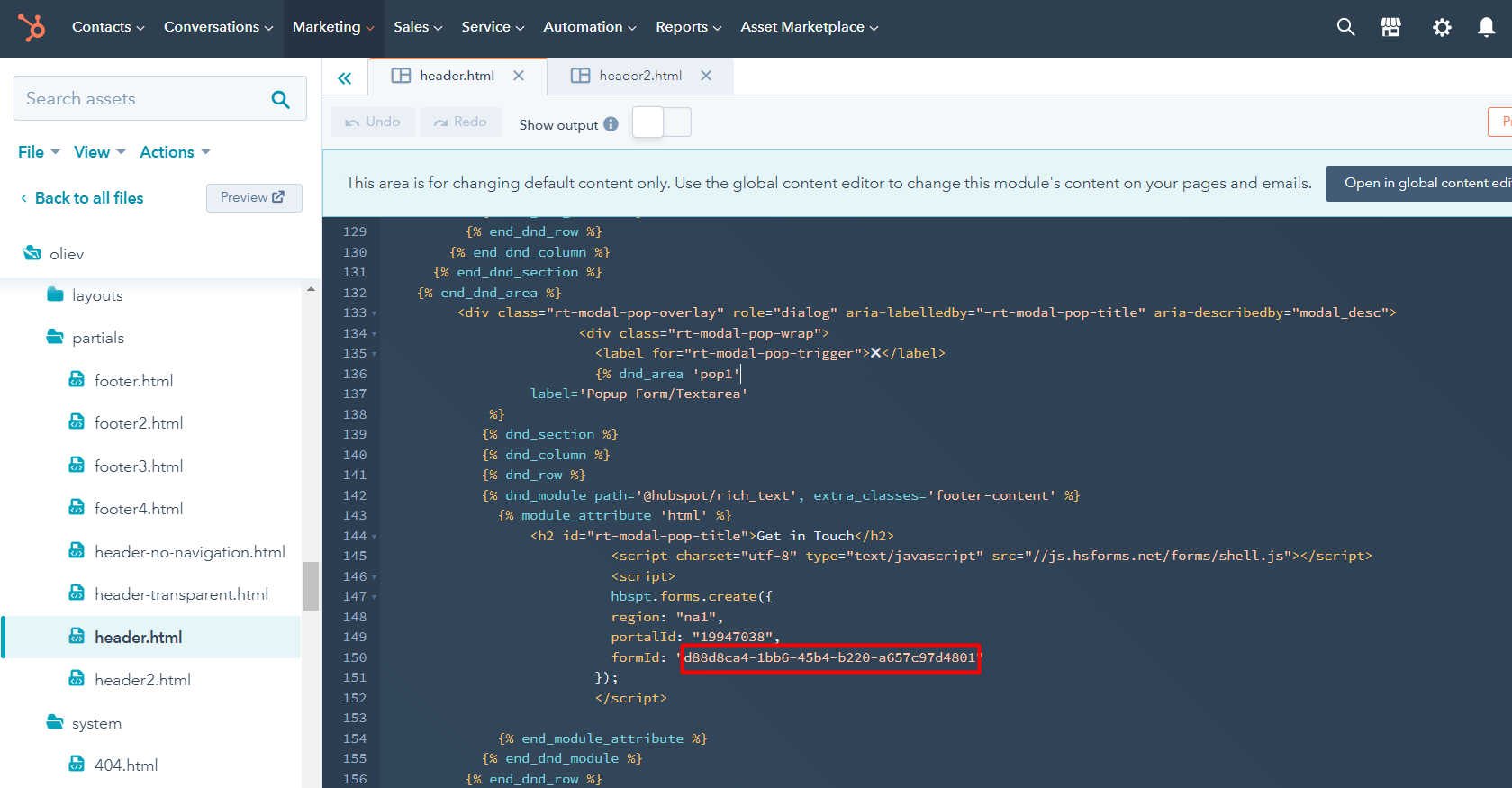Image resolution: width=1512 pixels, height=788 pixels.
Task: Click the portalId value "19947038"
Action: tap(732, 637)
